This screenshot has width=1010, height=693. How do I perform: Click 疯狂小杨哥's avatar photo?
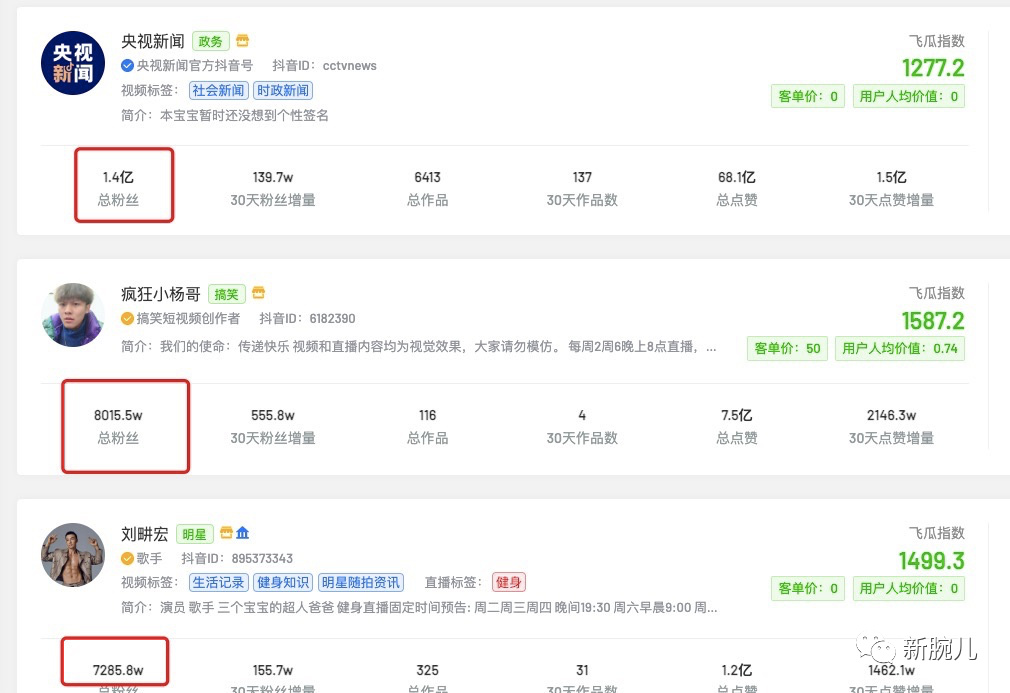pyautogui.click(x=72, y=314)
